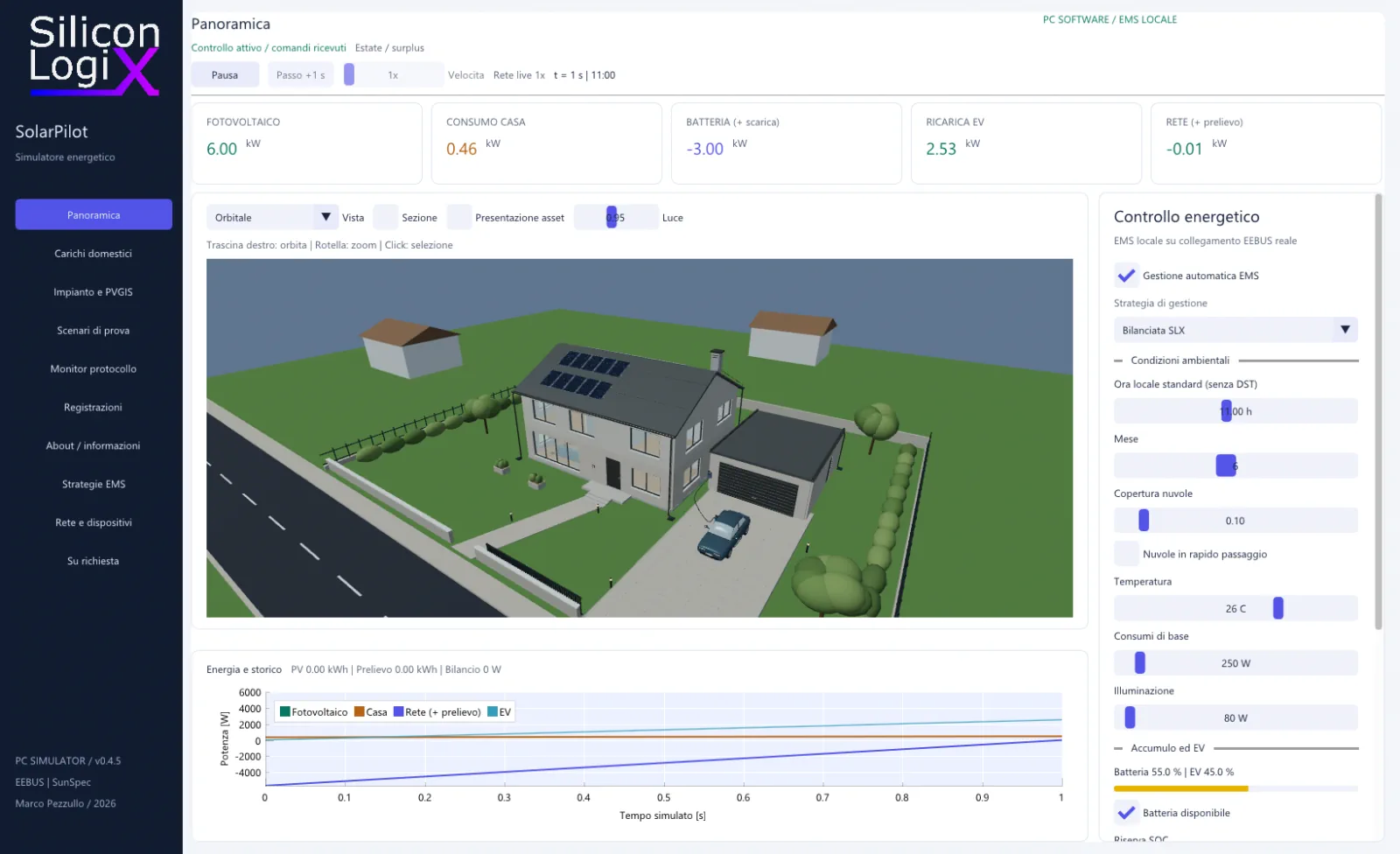Select the Fotovoltaico legend color swatch

click(x=285, y=711)
